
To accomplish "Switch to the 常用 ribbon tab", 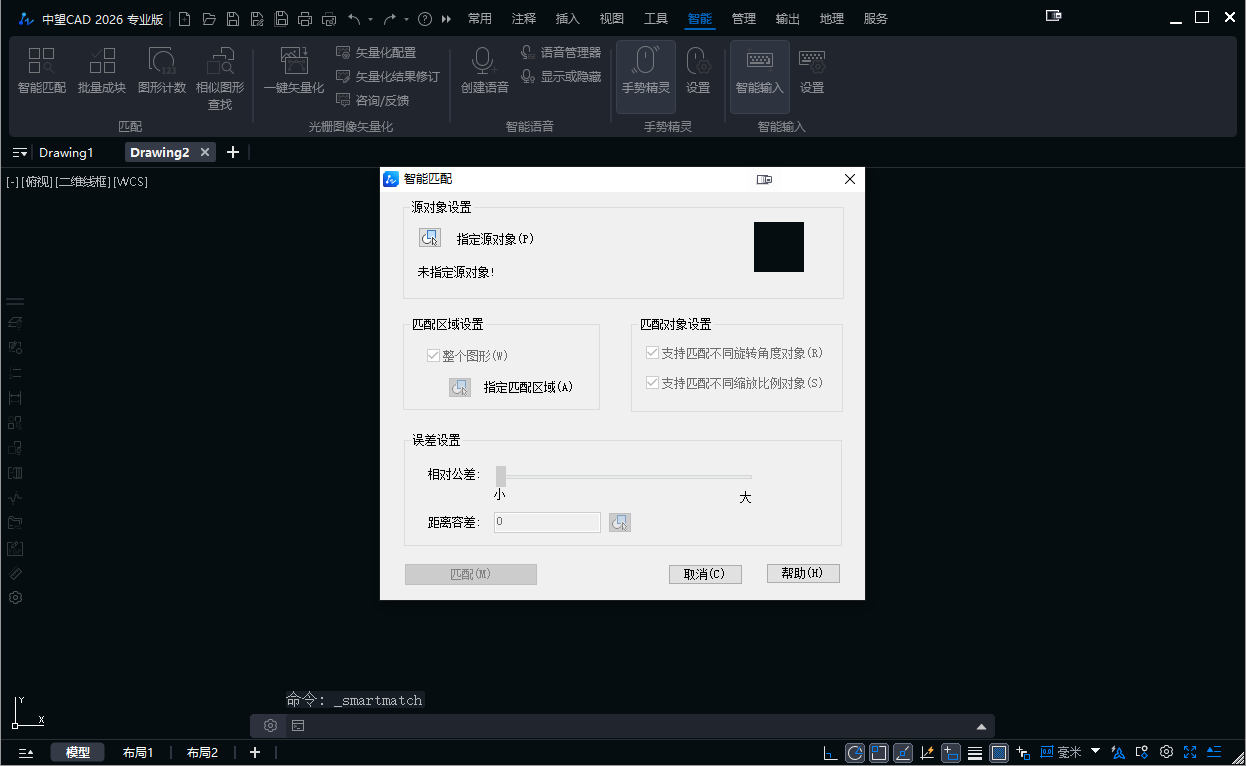I will [480, 18].
